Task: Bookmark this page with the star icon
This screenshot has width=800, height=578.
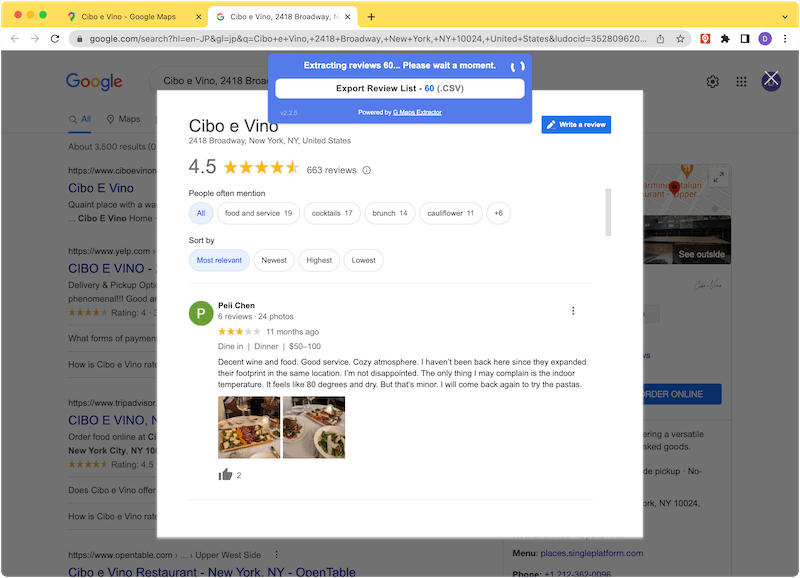Action: [x=680, y=39]
